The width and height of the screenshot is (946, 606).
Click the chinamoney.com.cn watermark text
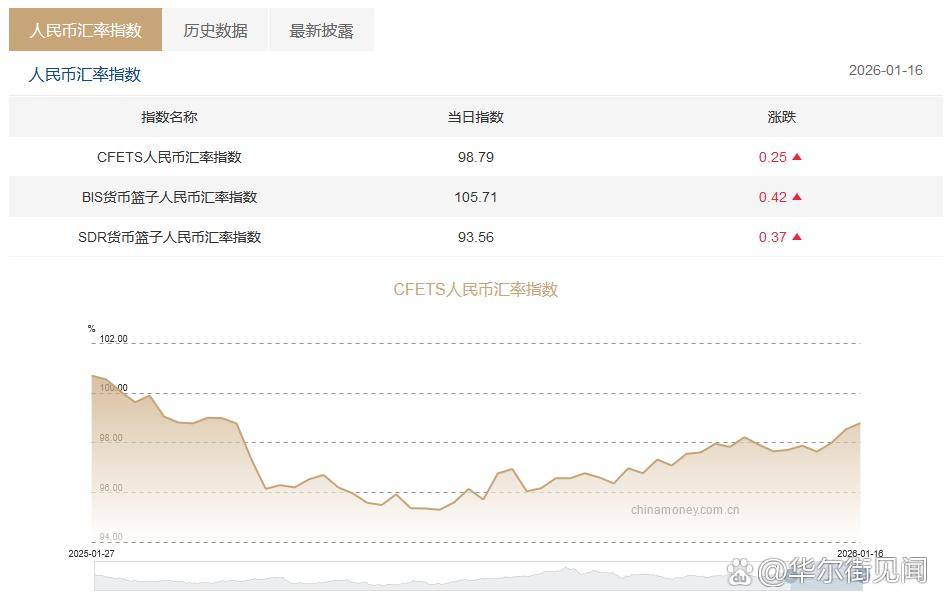[x=685, y=509]
